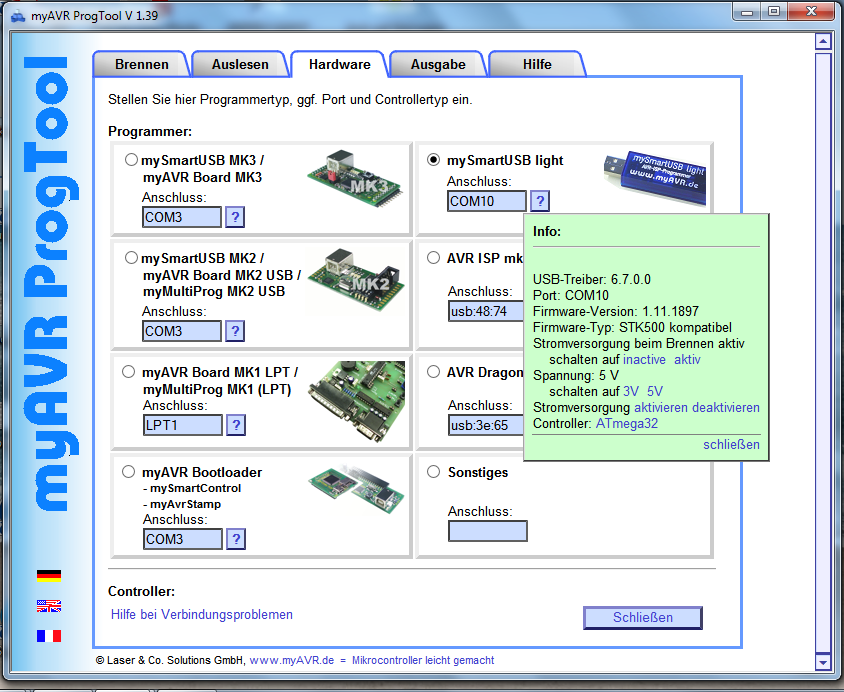Select mySmartUSB MK2 radio option
The width and height of the screenshot is (844, 692).
[131, 258]
